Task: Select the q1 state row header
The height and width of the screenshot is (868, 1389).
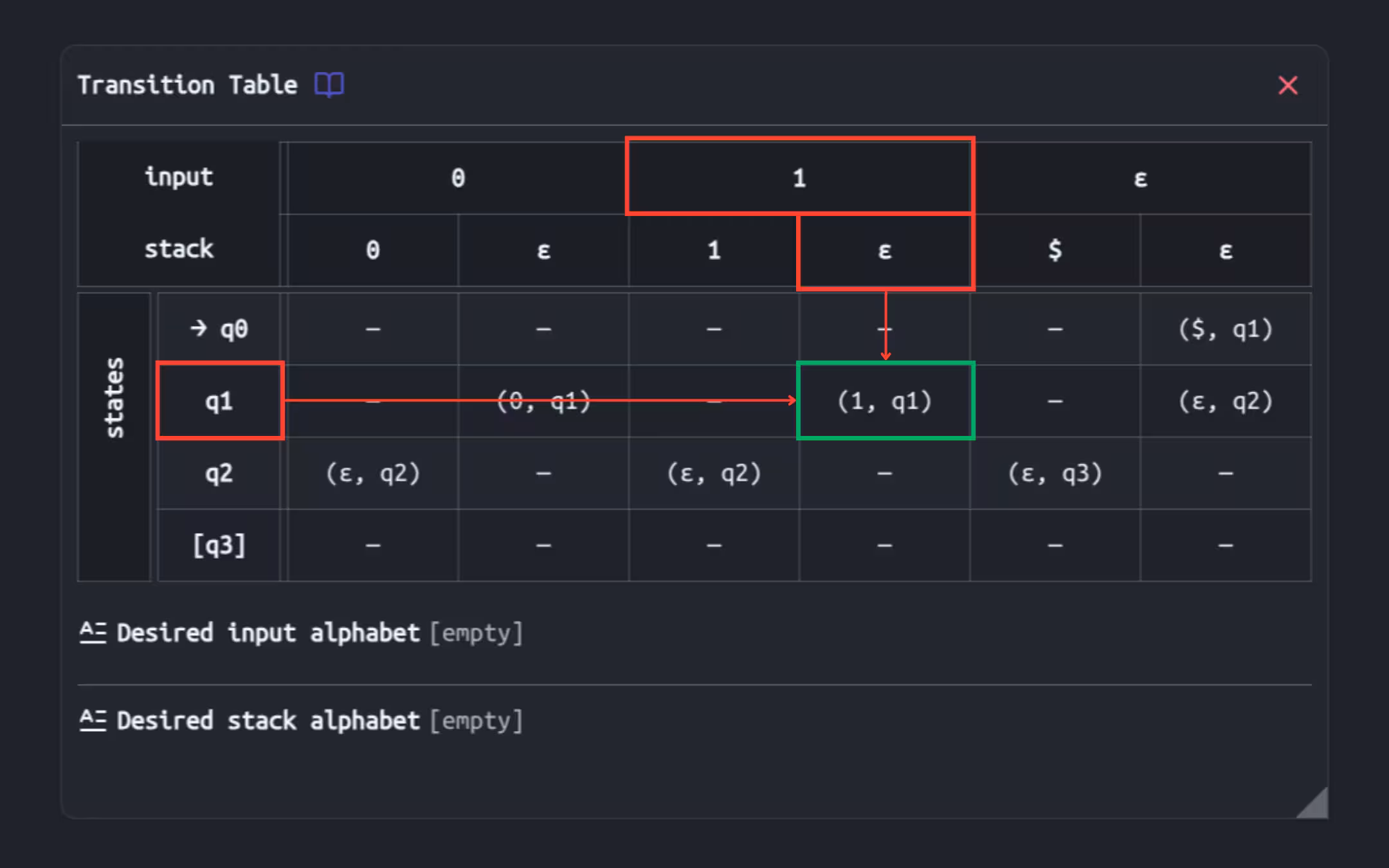Action: point(219,401)
